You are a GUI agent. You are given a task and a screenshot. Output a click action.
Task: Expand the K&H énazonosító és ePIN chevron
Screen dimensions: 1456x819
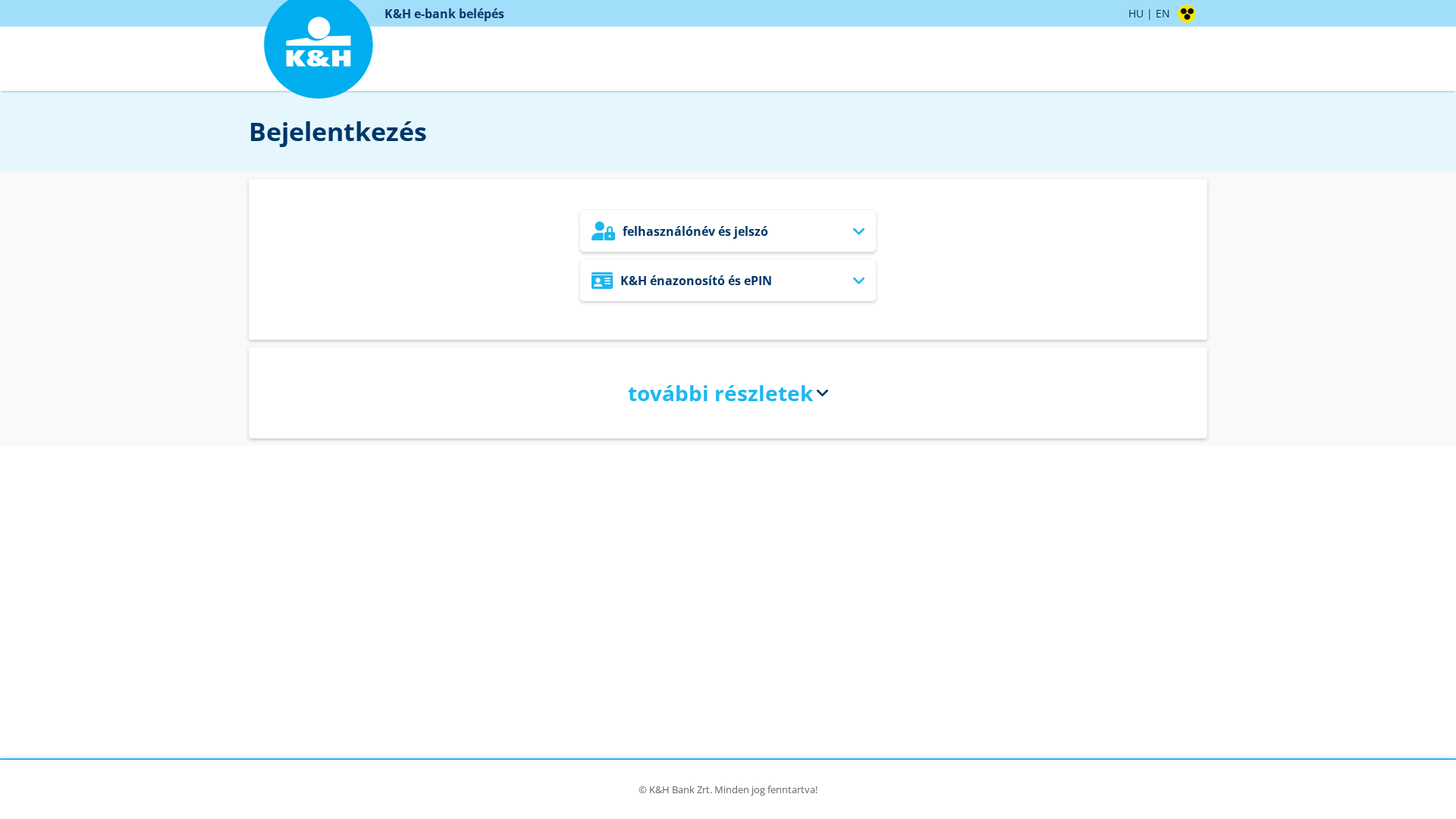coord(858,280)
